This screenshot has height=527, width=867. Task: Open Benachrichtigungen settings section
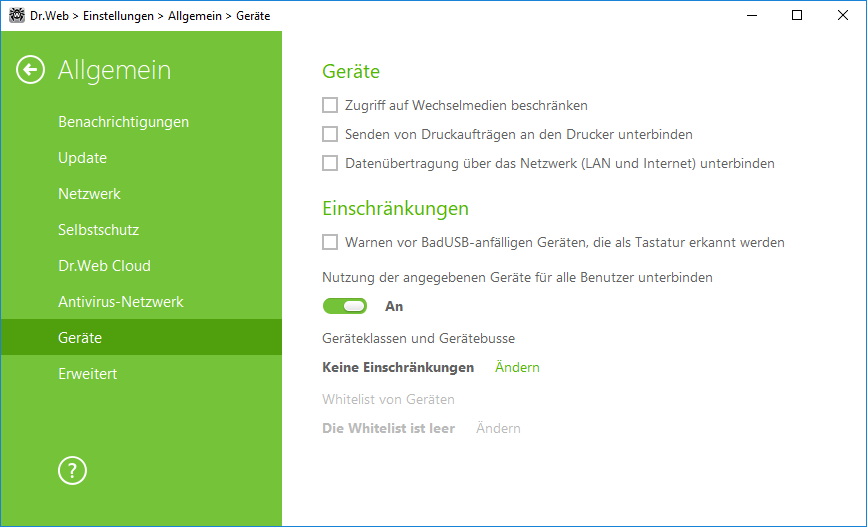click(141, 122)
